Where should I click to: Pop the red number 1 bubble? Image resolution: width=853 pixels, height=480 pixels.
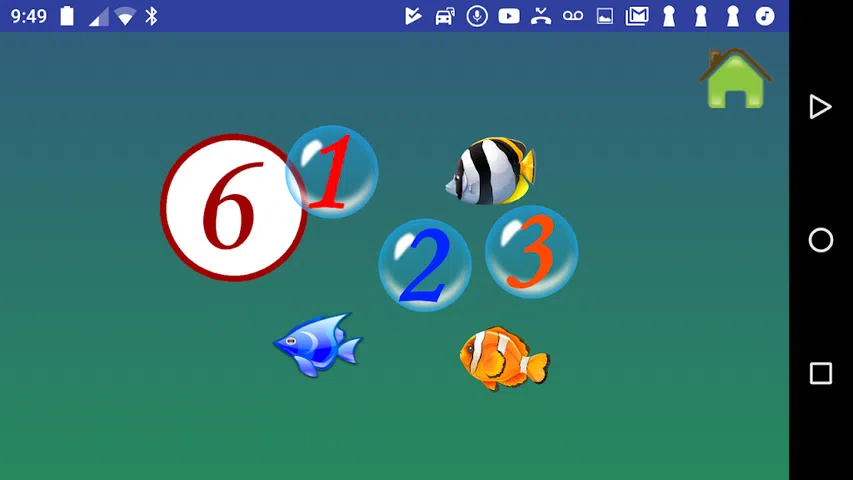333,172
